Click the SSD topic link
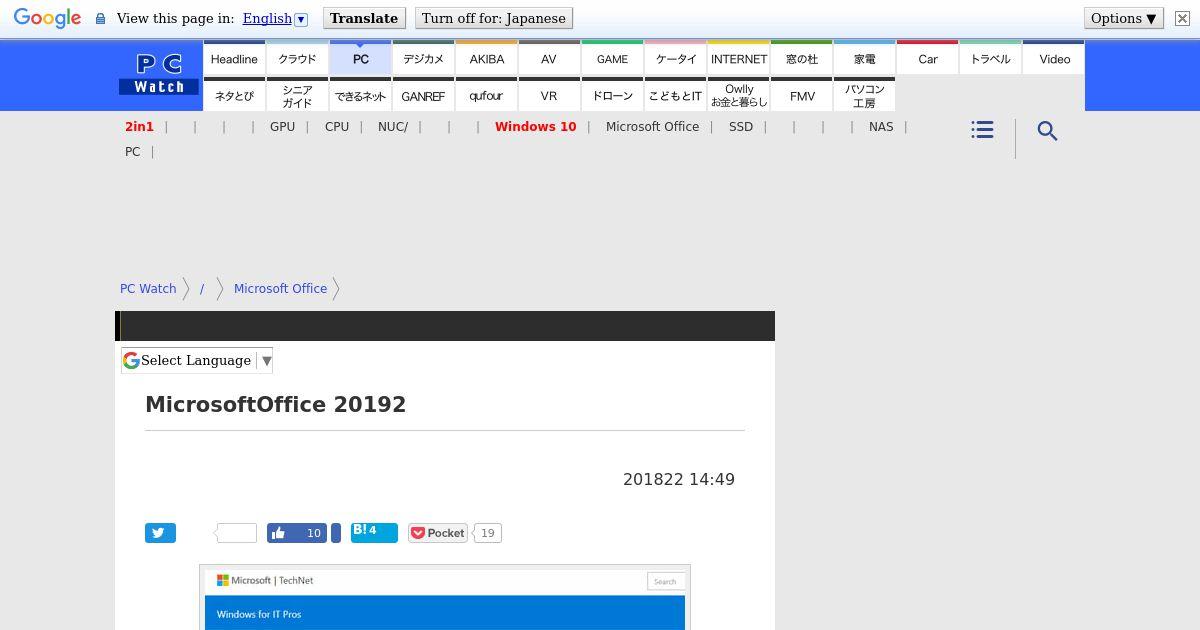 741,127
